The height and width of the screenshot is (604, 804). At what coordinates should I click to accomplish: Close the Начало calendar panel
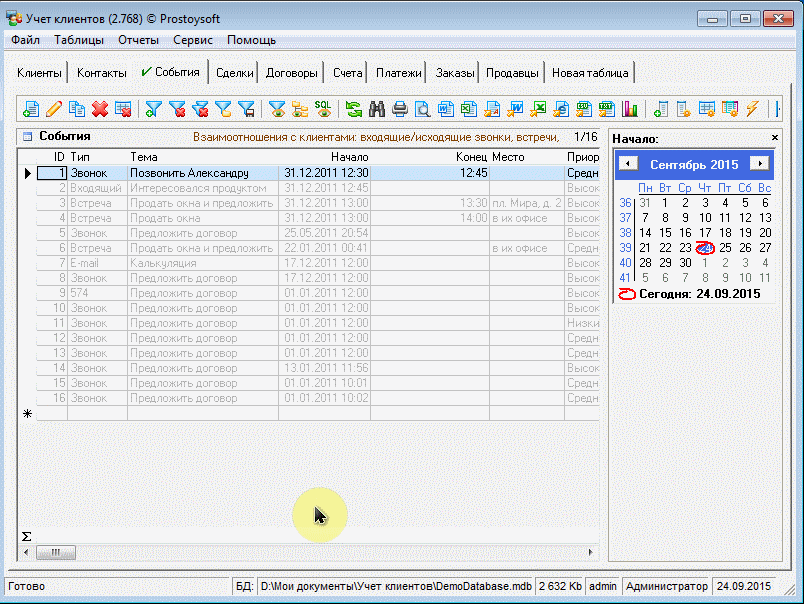[775, 138]
